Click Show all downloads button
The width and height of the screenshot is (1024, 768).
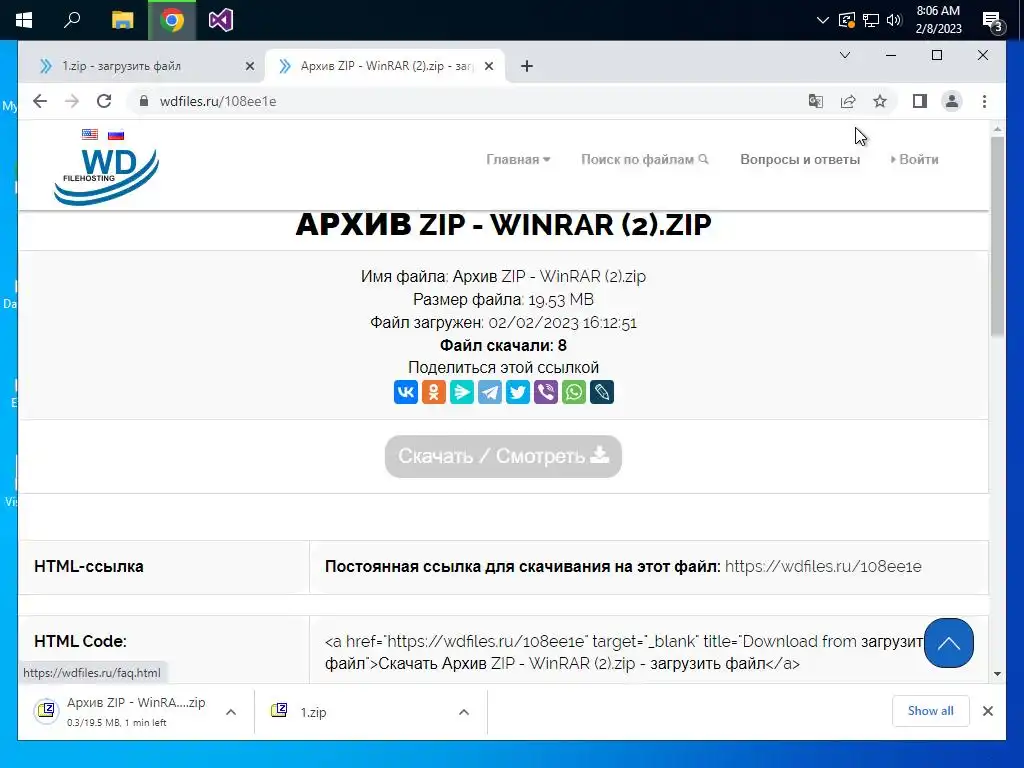(930, 711)
